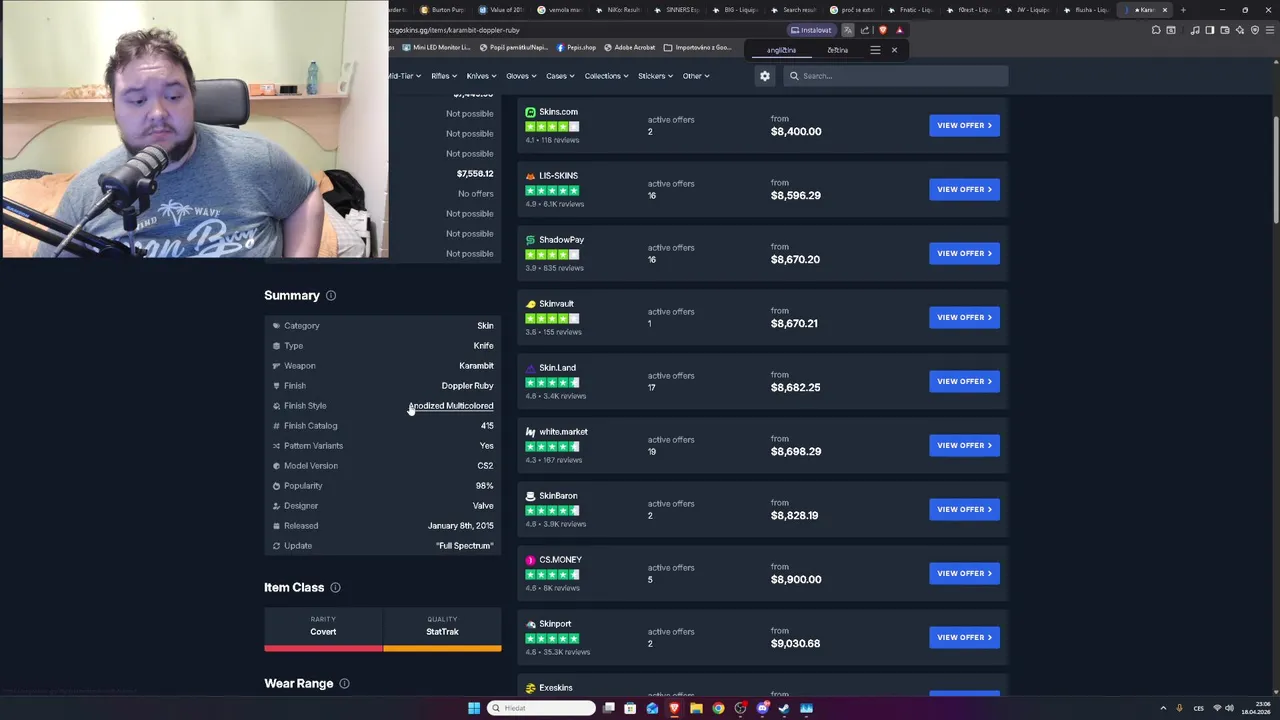
Task: Expand the Gloves dropdown menu
Action: pyautogui.click(x=521, y=76)
